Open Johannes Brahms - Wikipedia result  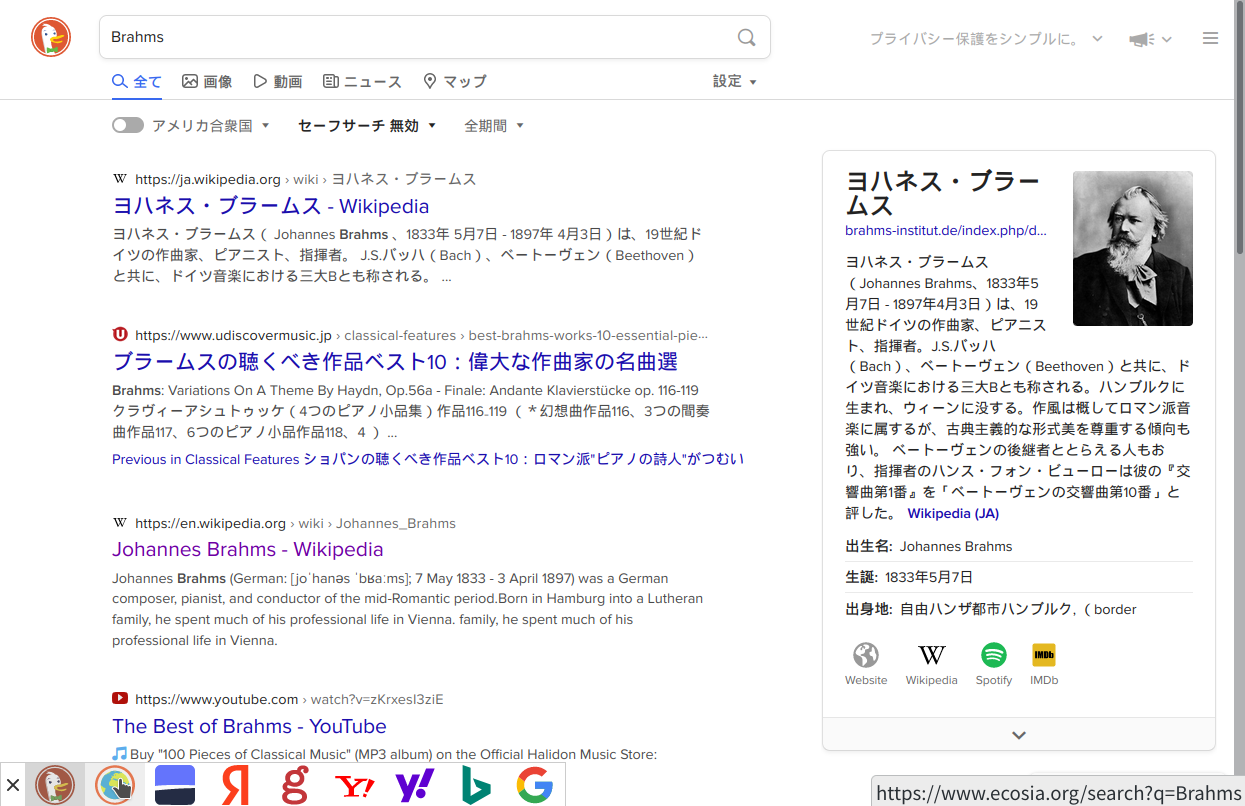(248, 549)
